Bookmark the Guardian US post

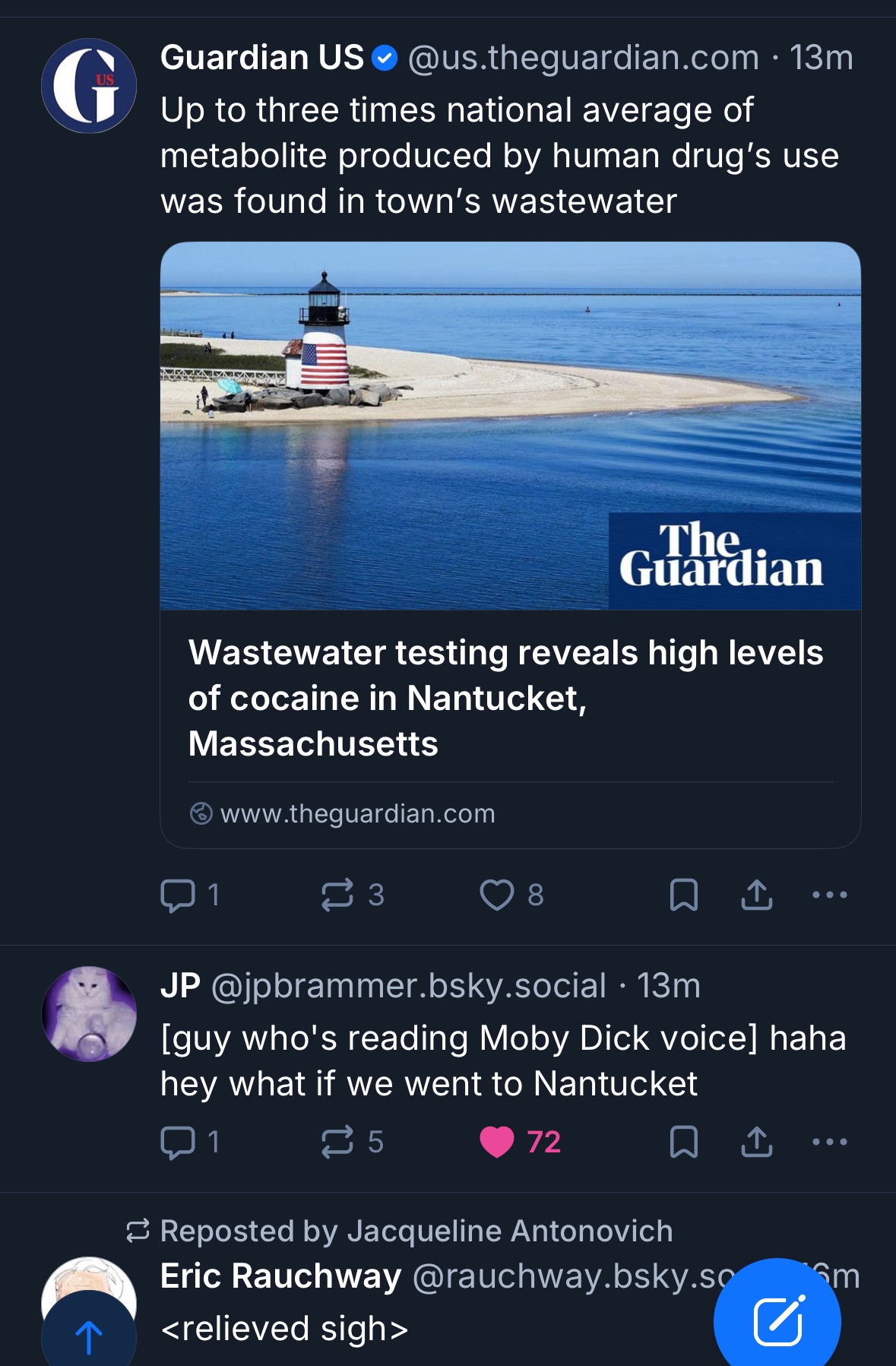[684, 895]
